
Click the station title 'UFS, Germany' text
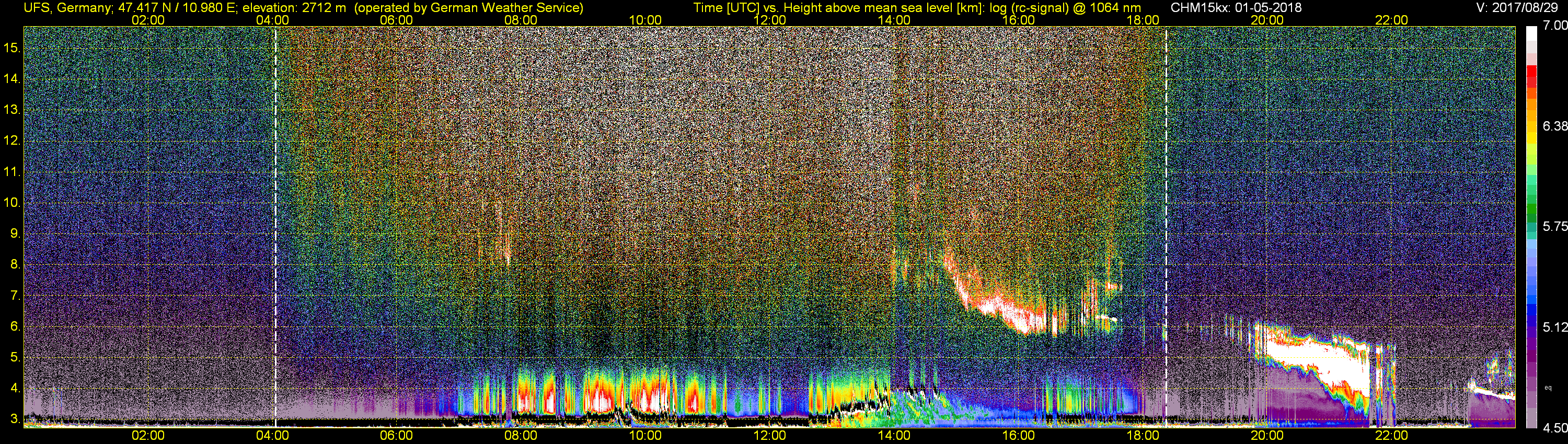(66, 8)
